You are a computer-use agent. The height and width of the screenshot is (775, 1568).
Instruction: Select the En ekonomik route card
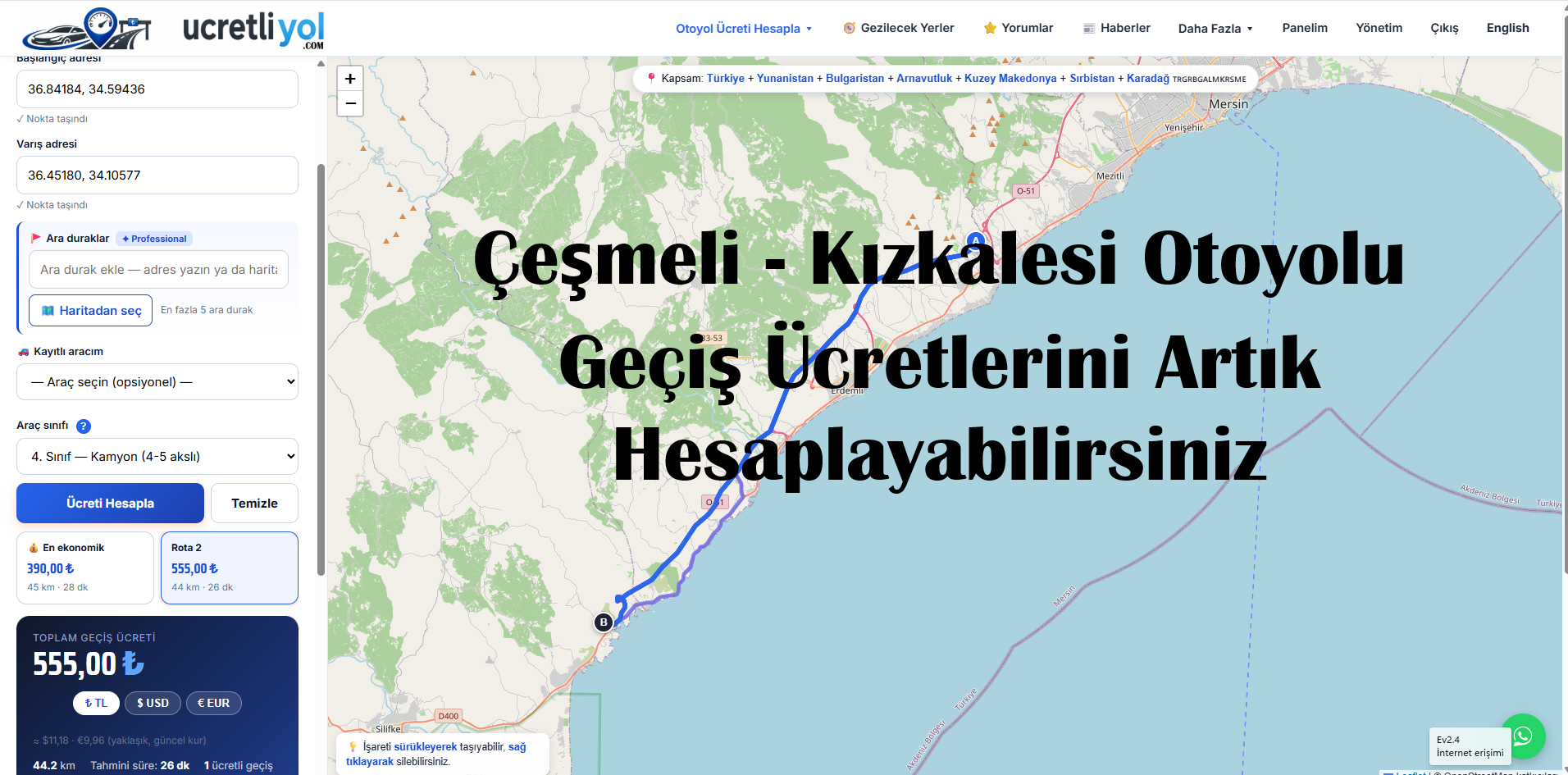point(85,568)
